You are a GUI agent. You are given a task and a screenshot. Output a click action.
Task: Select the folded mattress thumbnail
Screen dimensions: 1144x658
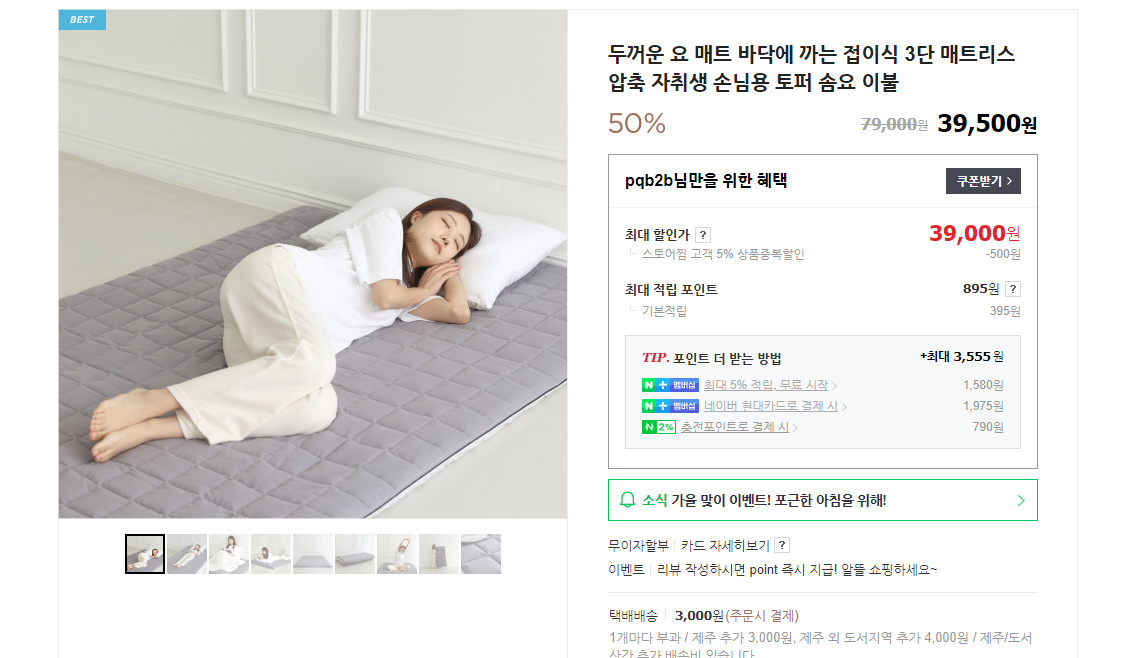pos(355,554)
